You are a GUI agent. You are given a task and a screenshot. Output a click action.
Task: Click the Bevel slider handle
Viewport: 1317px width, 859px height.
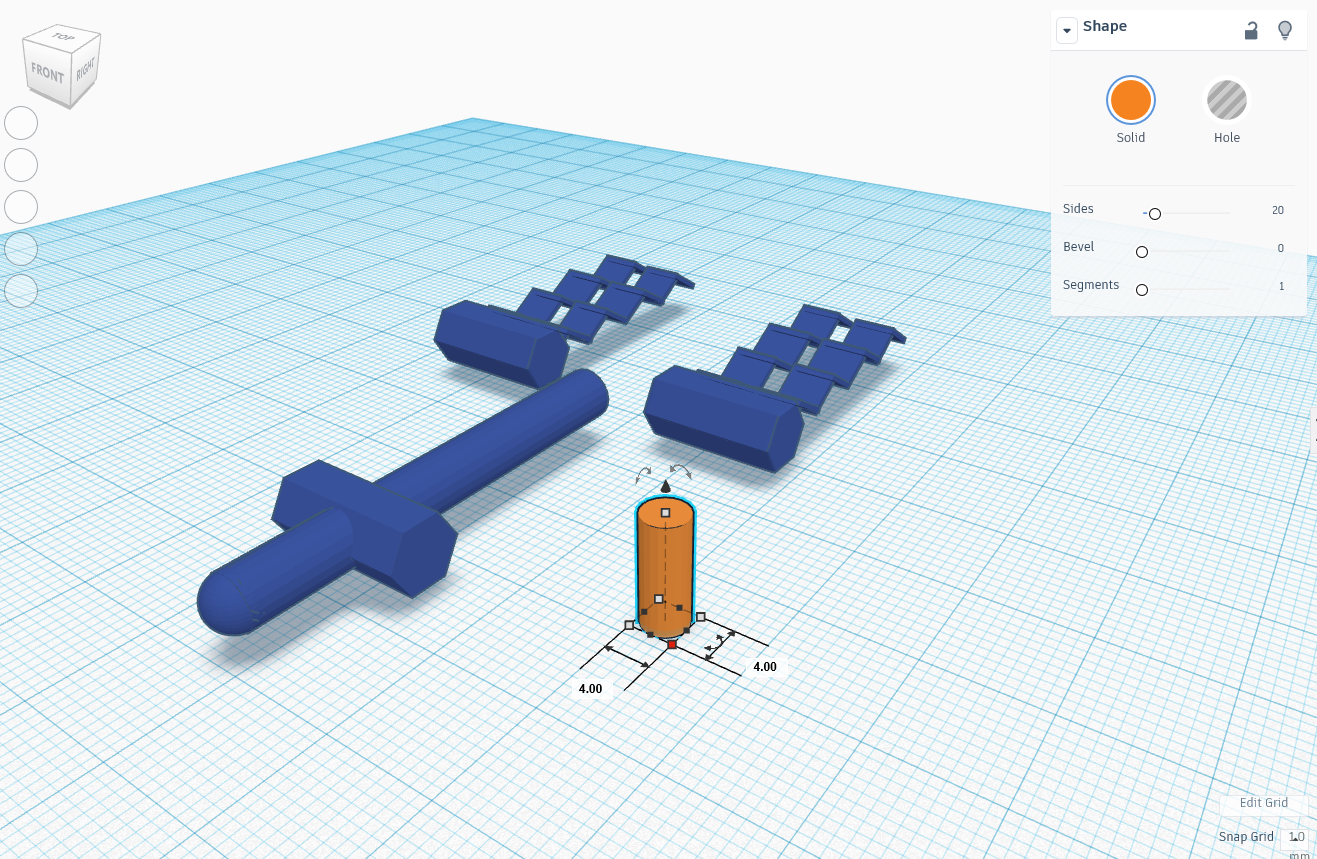pyautogui.click(x=1142, y=252)
